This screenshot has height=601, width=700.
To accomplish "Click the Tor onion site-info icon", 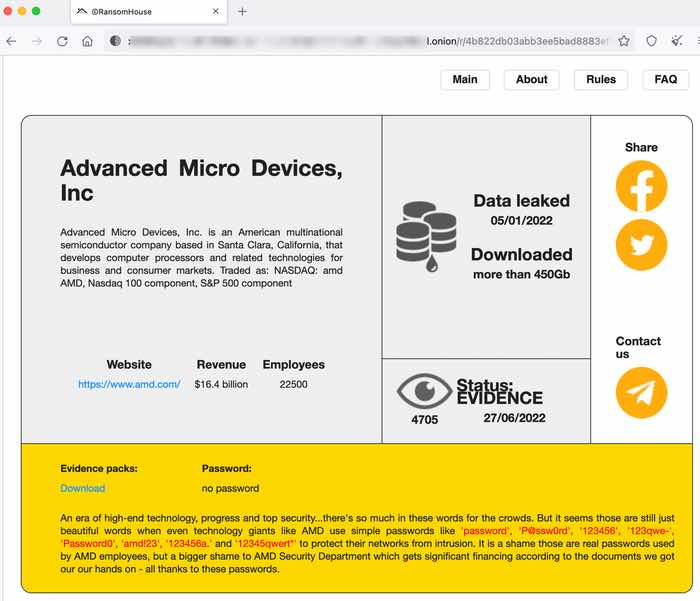I will 115,41.
